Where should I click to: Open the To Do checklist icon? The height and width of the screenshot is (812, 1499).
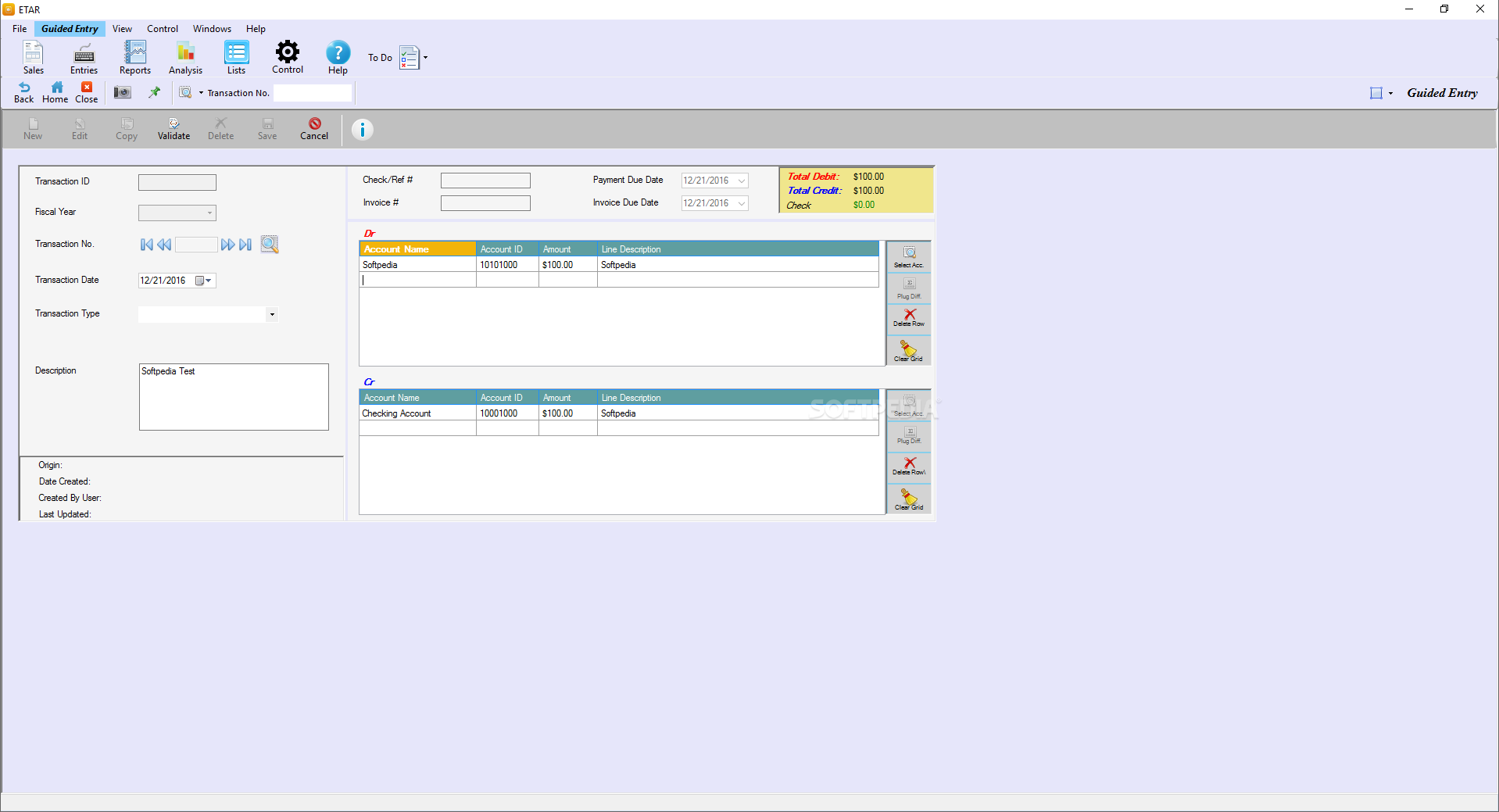click(409, 57)
